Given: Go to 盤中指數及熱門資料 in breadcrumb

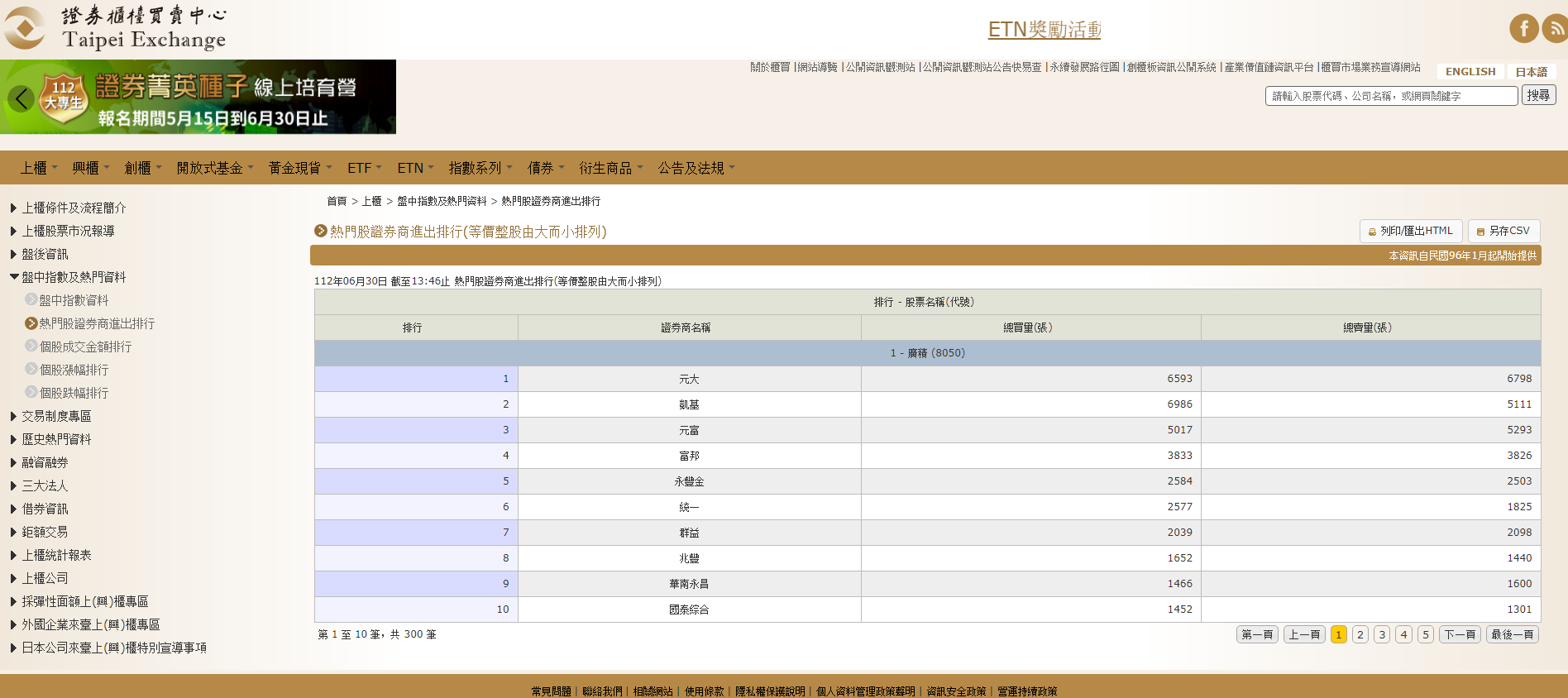Looking at the screenshot, I should point(442,201).
